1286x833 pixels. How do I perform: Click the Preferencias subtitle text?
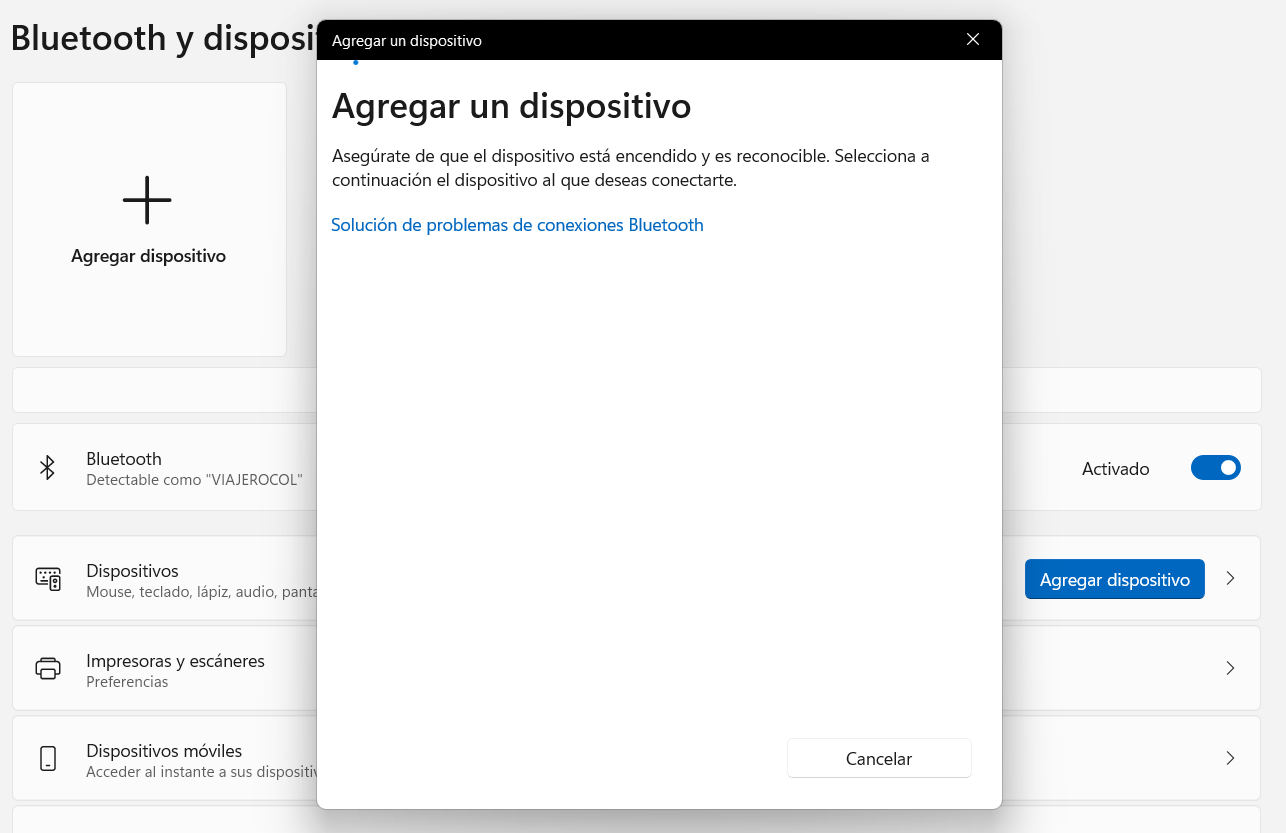coord(127,682)
